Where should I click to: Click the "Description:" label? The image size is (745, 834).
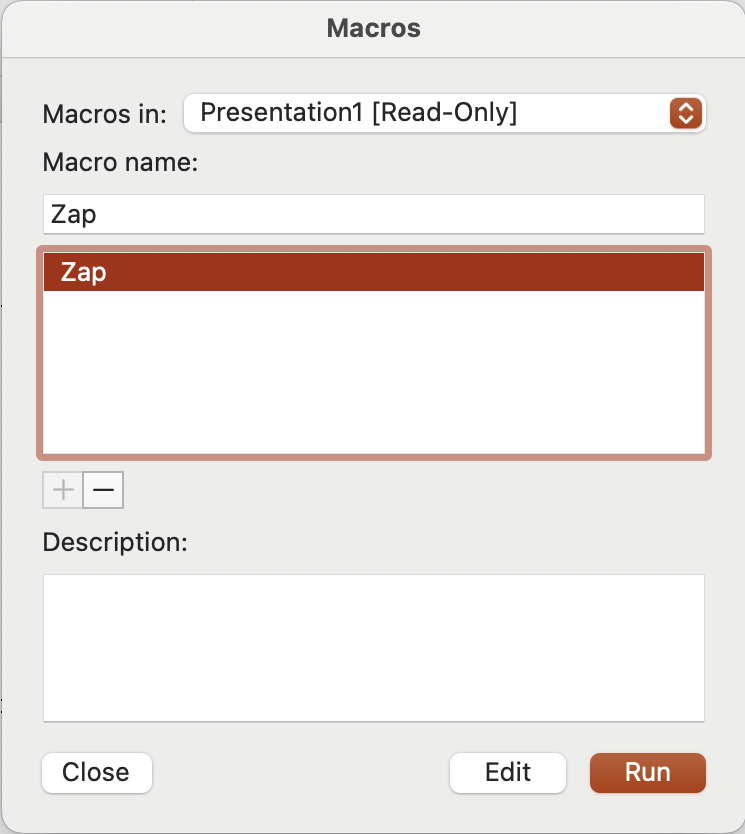point(115,543)
